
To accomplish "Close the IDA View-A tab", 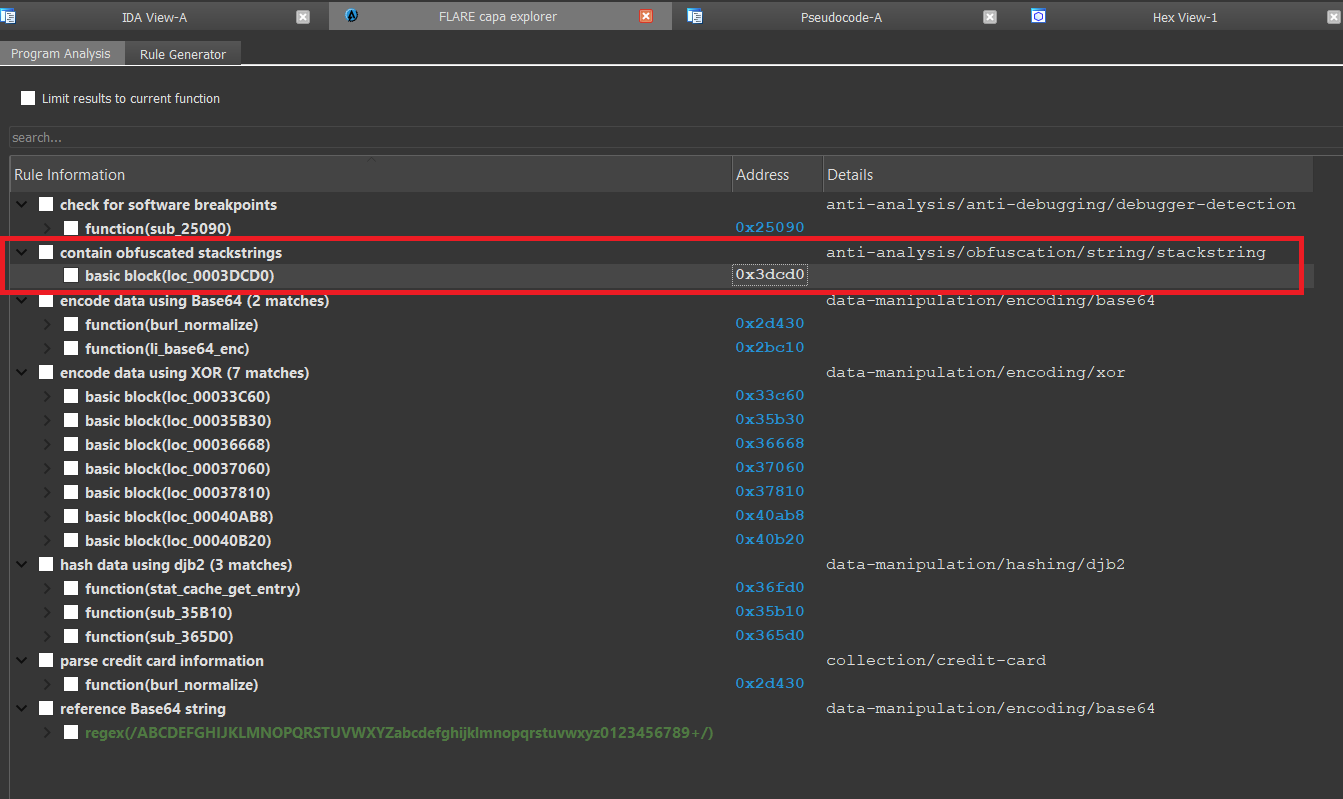I will (303, 17).
